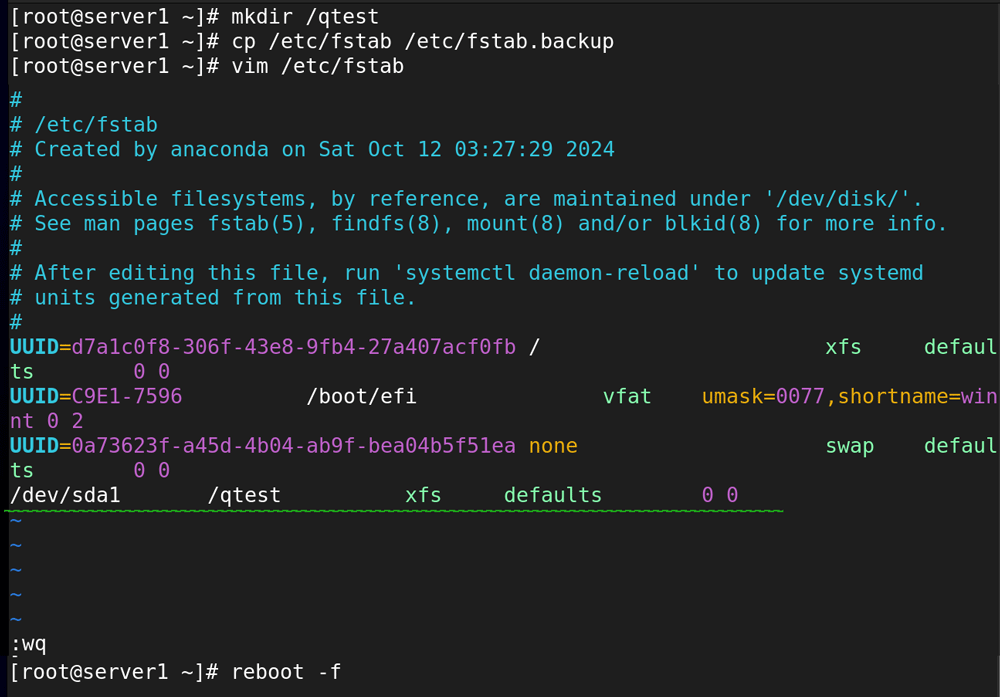Click the UUID=C9E1-7596 entry
Viewport: 1000px width, 697px height.
(96, 397)
